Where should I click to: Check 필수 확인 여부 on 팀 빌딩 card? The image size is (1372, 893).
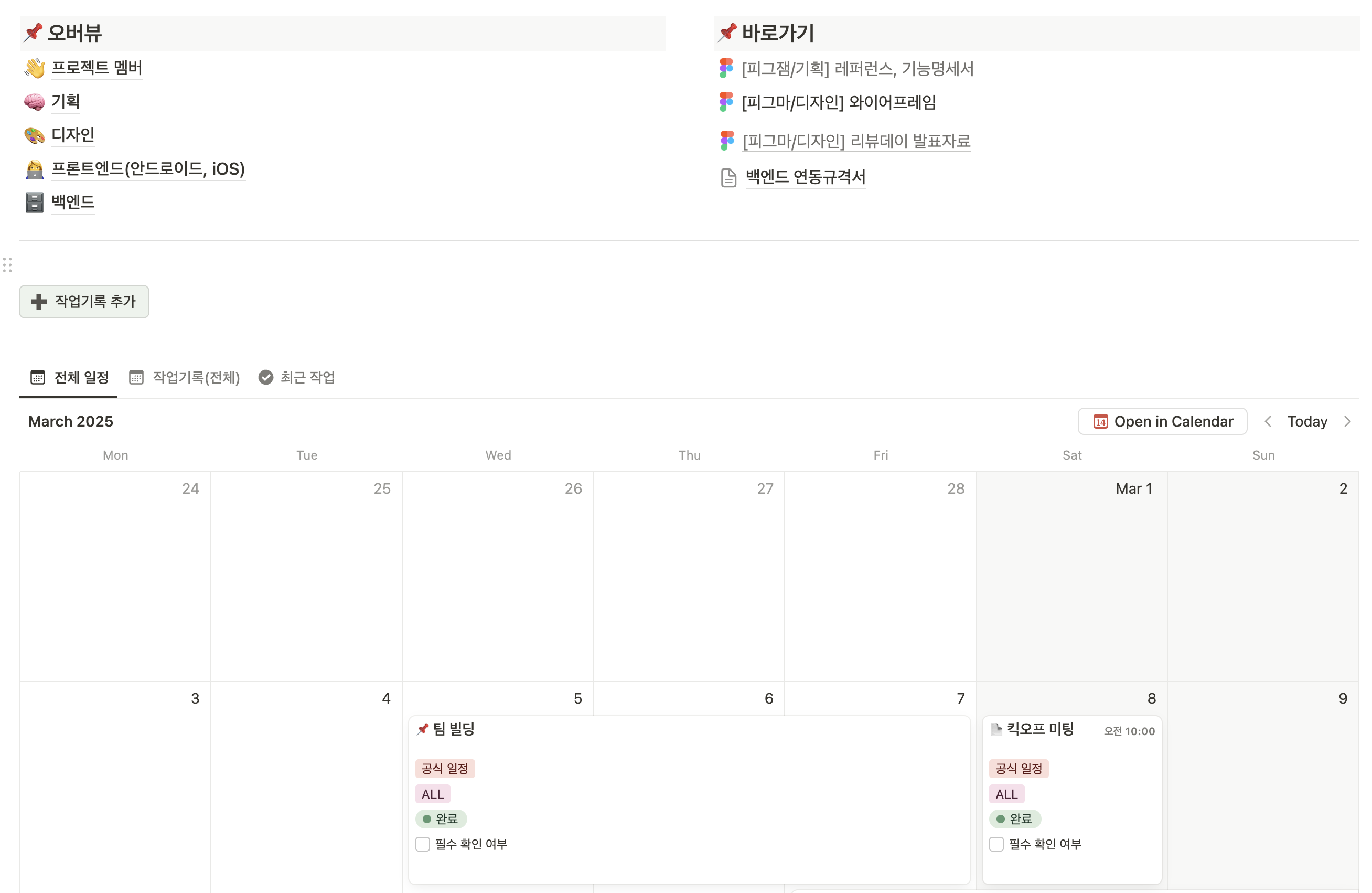(x=423, y=844)
